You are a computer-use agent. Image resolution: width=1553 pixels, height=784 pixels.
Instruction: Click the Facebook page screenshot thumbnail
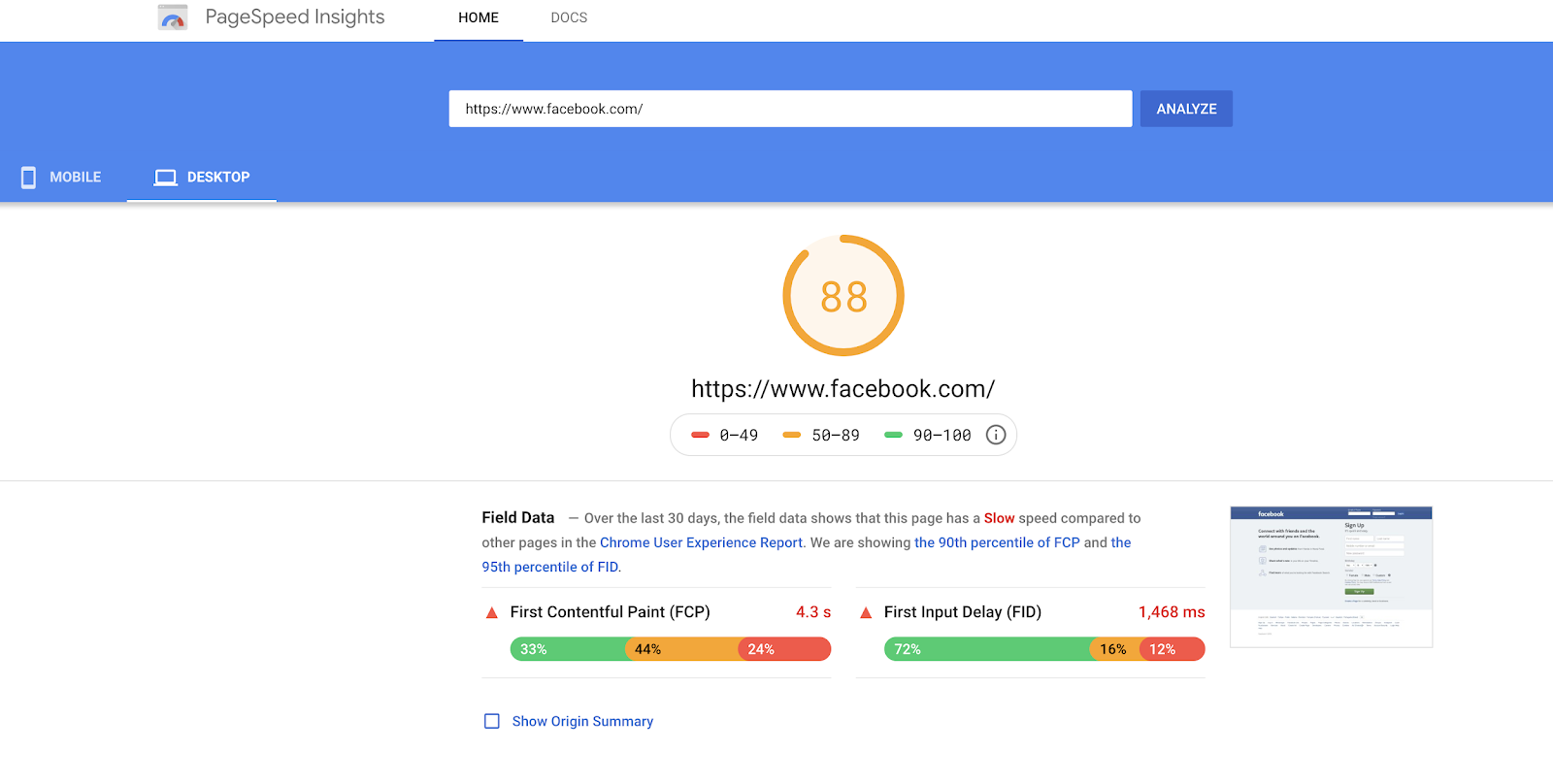tap(1331, 576)
